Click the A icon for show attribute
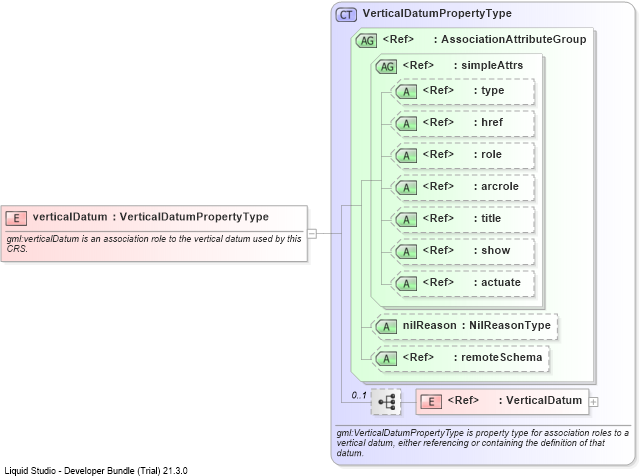This screenshot has height=476, width=640. (406, 252)
